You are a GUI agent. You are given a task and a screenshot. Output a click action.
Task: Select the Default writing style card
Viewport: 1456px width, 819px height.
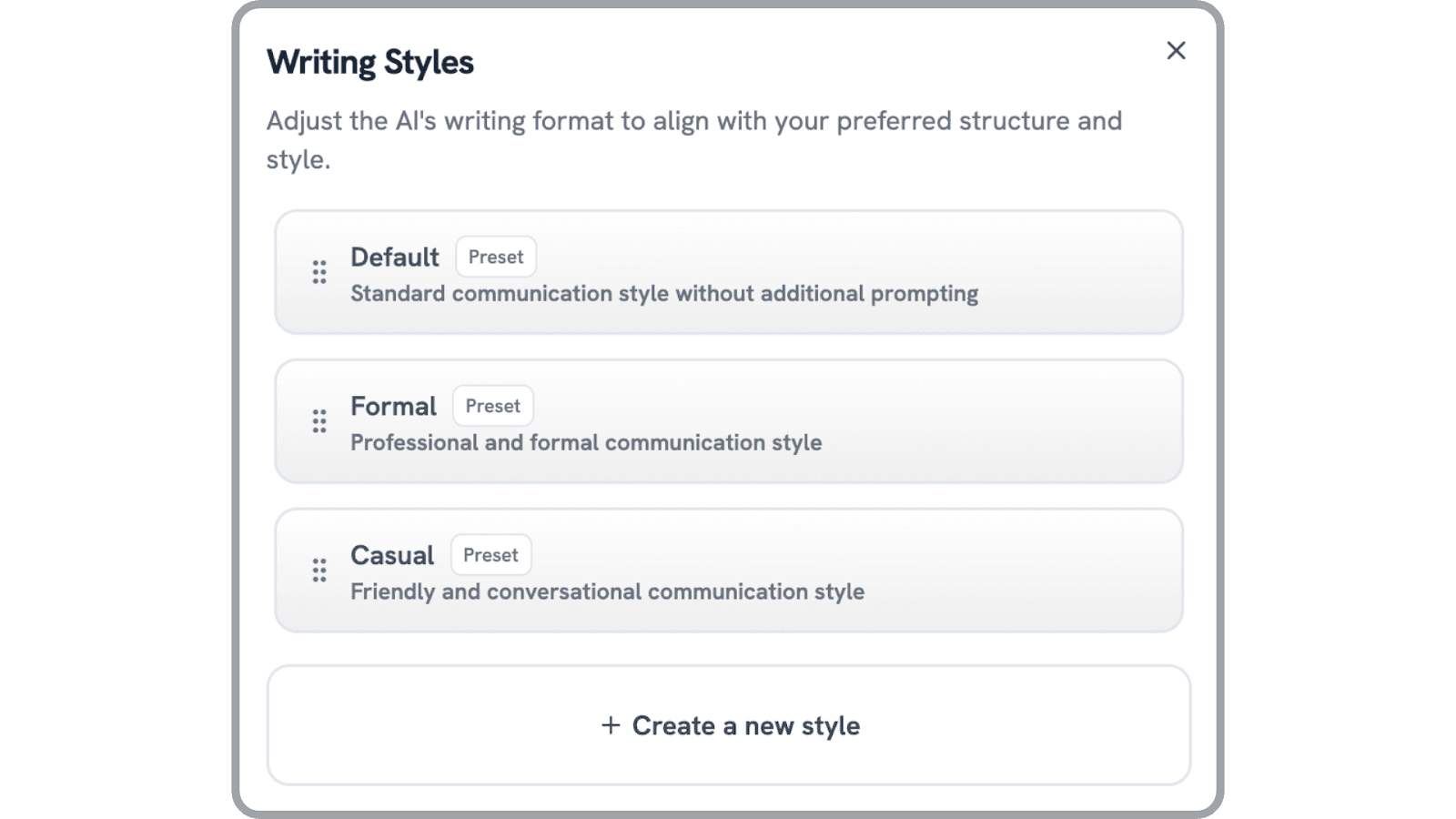(729, 272)
